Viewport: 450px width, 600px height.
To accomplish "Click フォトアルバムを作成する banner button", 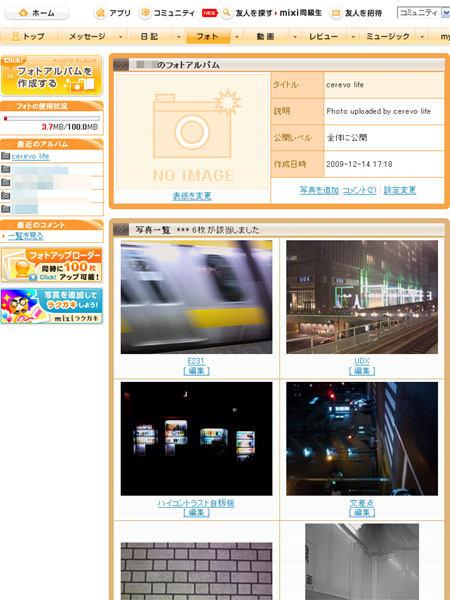I will point(52,75).
